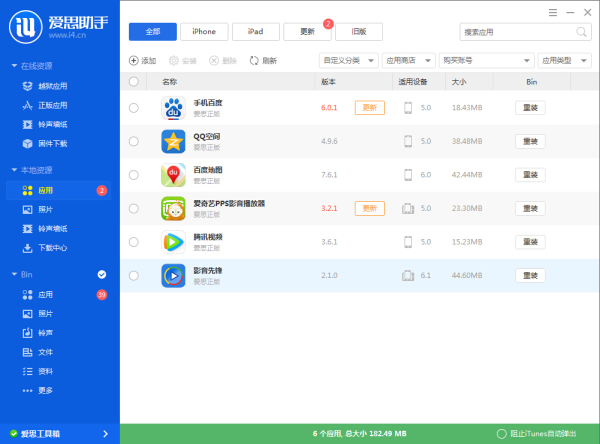Select the 影音先锋 row checkbox
The width and height of the screenshot is (600, 444).
134,276
